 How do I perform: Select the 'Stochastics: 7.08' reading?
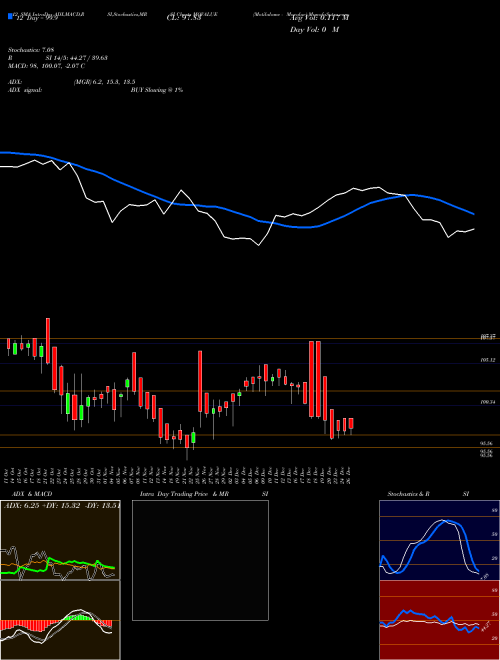31,50
